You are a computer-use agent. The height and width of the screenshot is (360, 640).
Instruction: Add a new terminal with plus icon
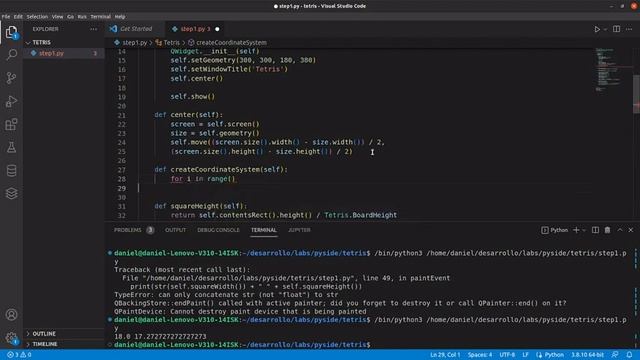pos(576,230)
